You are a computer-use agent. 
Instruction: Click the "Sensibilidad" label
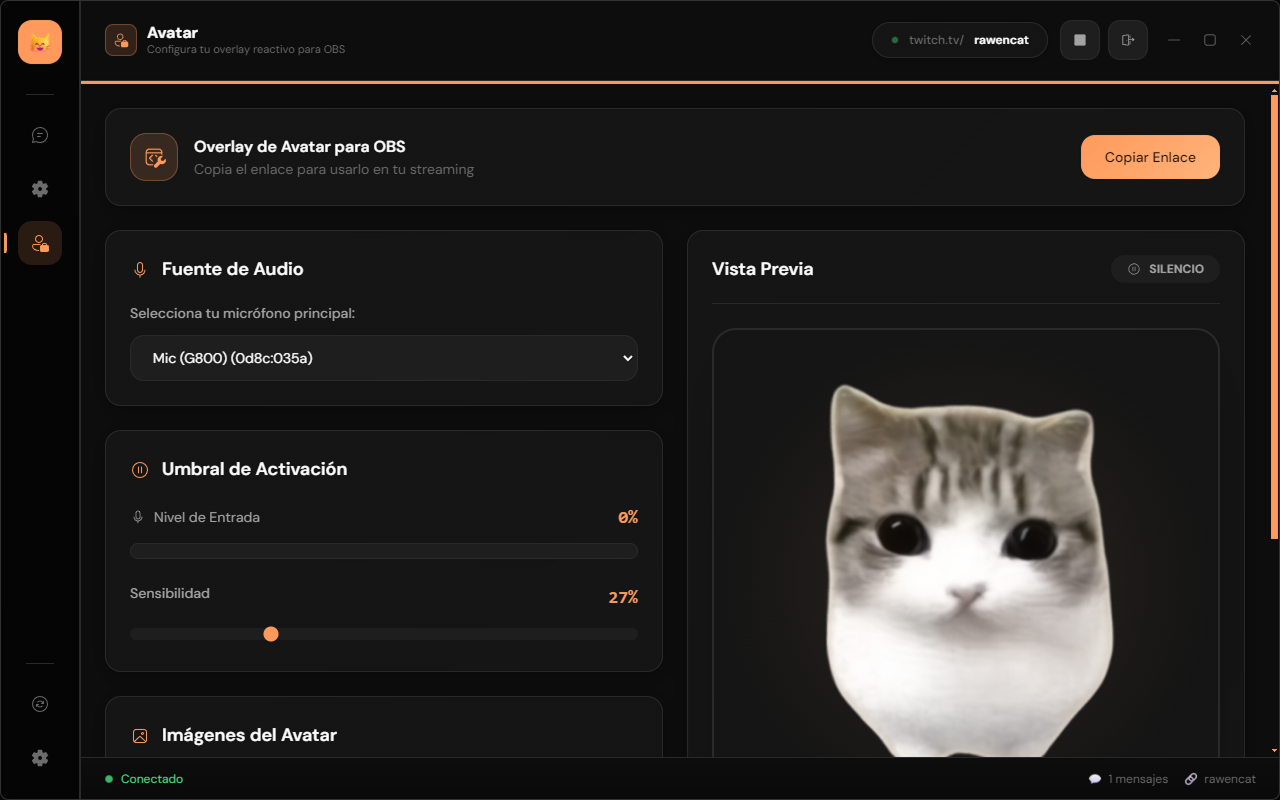tap(170, 593)
